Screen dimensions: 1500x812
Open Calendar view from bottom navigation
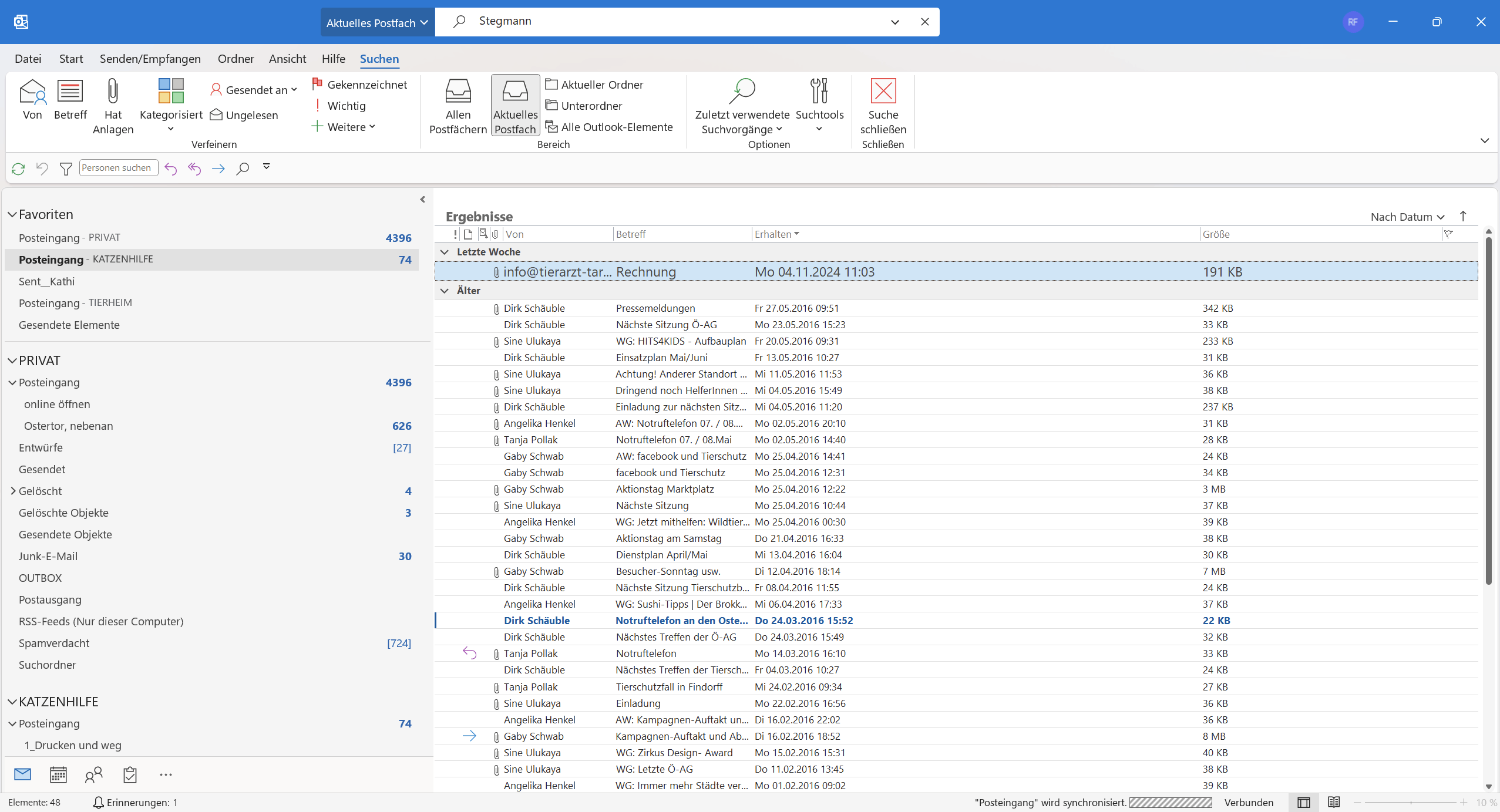pos(58,774)
